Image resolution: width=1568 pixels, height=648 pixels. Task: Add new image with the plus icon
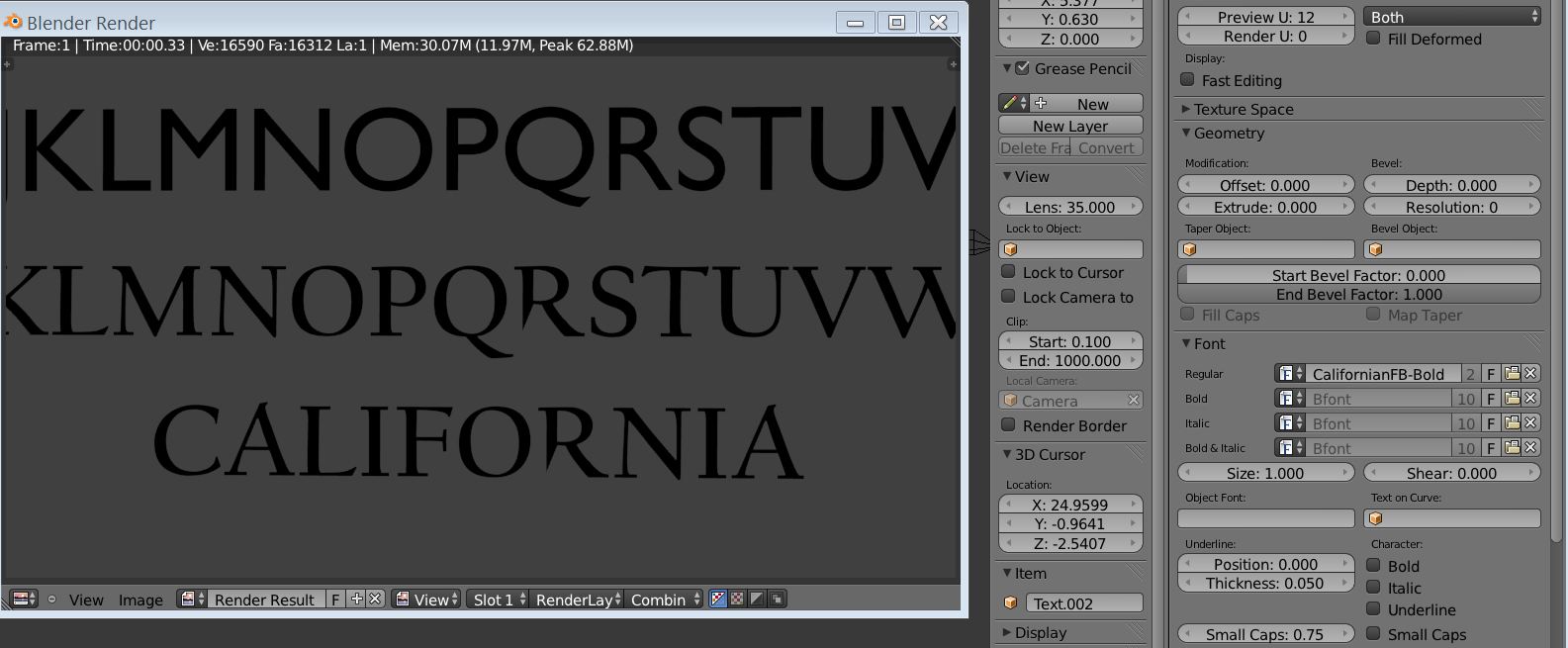[x=357, y=599]
